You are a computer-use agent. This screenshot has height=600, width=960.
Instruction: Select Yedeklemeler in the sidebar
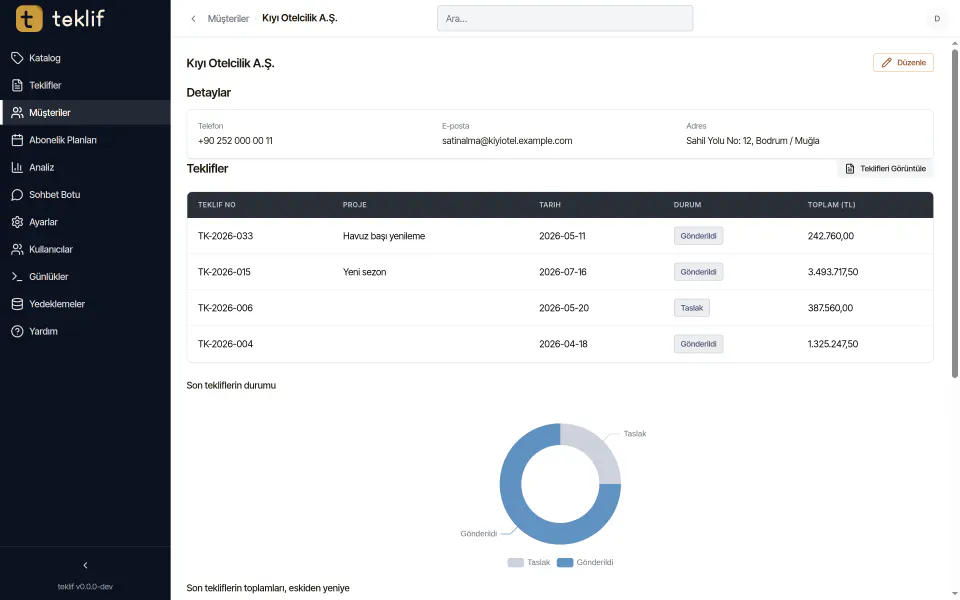85,304
